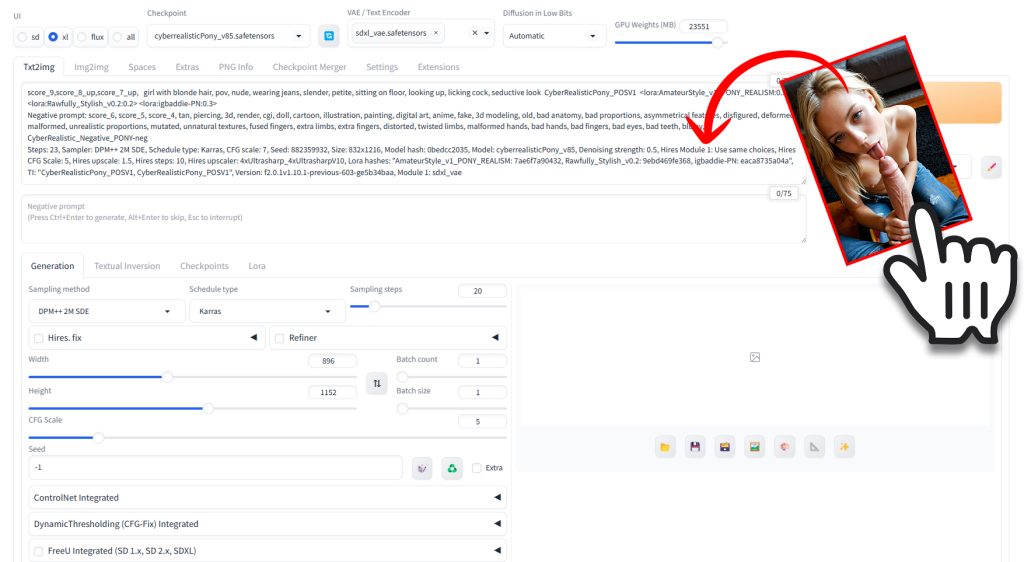Randomize the seed with the dice icon
The height and width of the screenshot is (562, 1024).
tap(423, 468)
